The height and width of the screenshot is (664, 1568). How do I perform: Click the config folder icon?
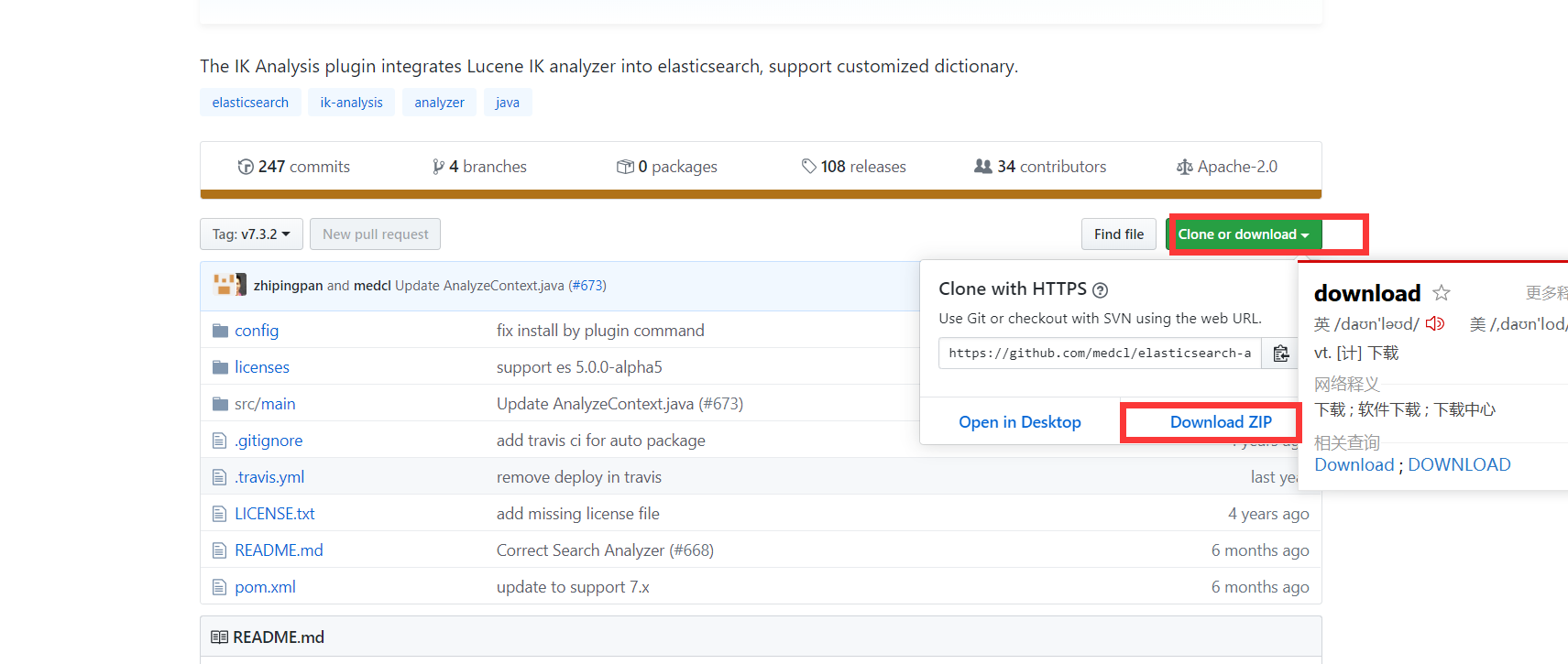[220, 331]
